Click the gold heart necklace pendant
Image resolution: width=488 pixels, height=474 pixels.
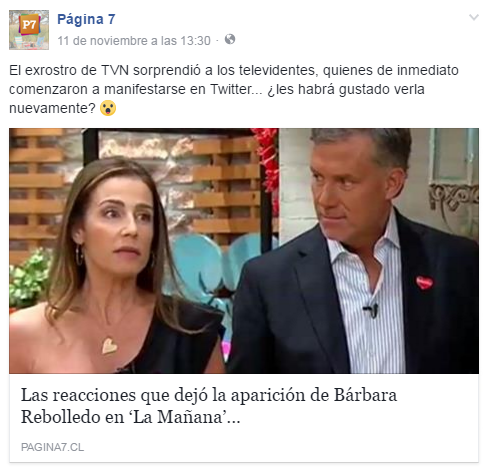109,346
